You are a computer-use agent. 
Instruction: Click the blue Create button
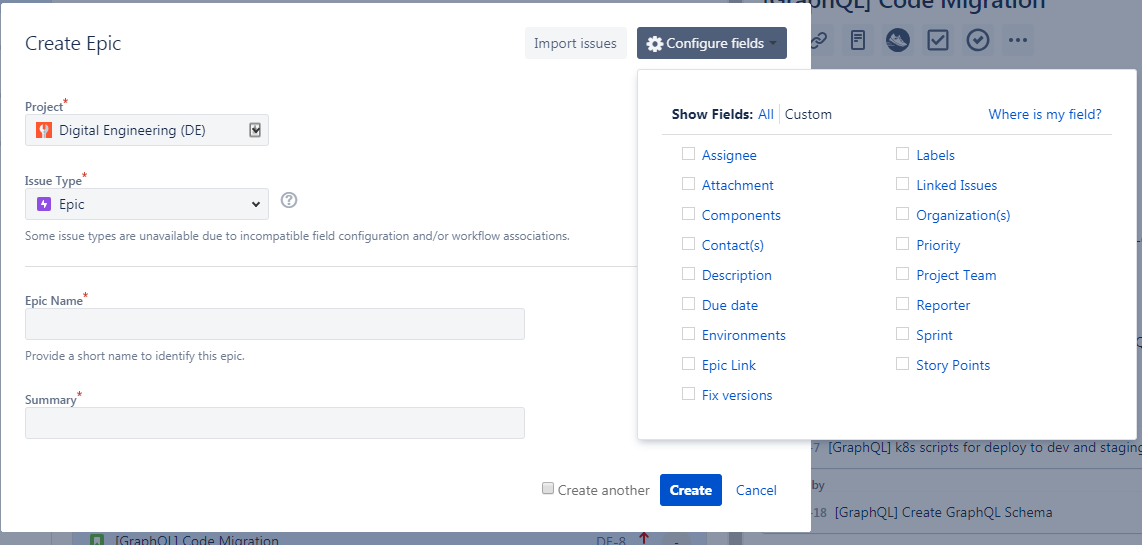pos(690,490)
